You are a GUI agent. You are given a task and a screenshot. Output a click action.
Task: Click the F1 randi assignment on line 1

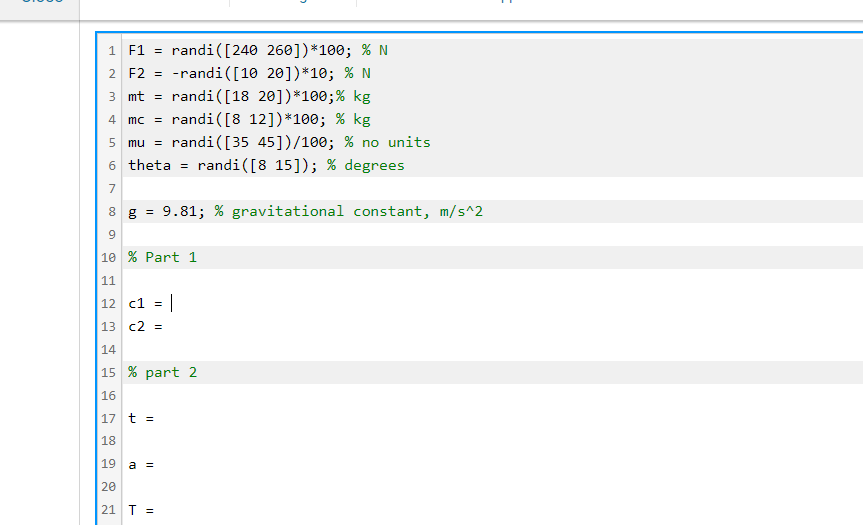(258, 51)
